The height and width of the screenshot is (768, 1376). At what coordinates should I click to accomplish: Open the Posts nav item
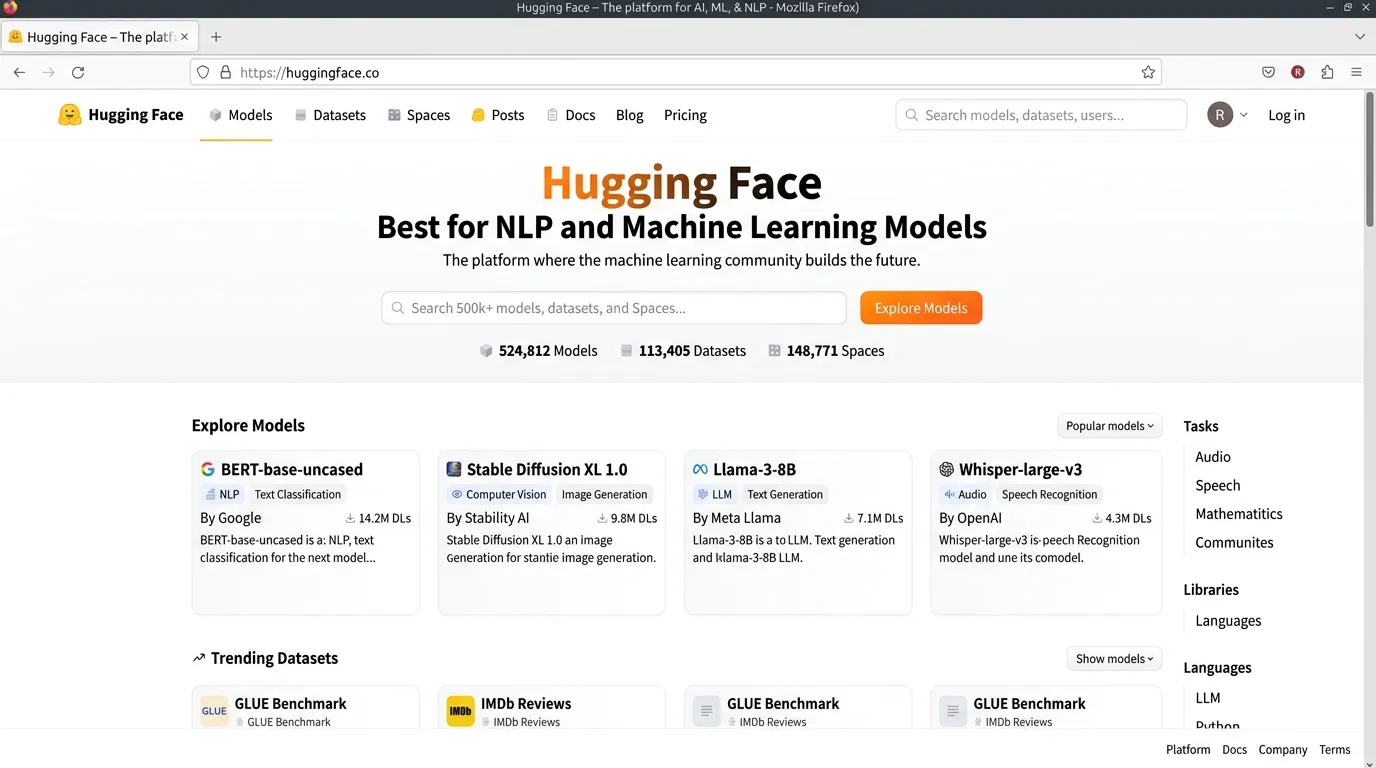click(x=498, y=115)
